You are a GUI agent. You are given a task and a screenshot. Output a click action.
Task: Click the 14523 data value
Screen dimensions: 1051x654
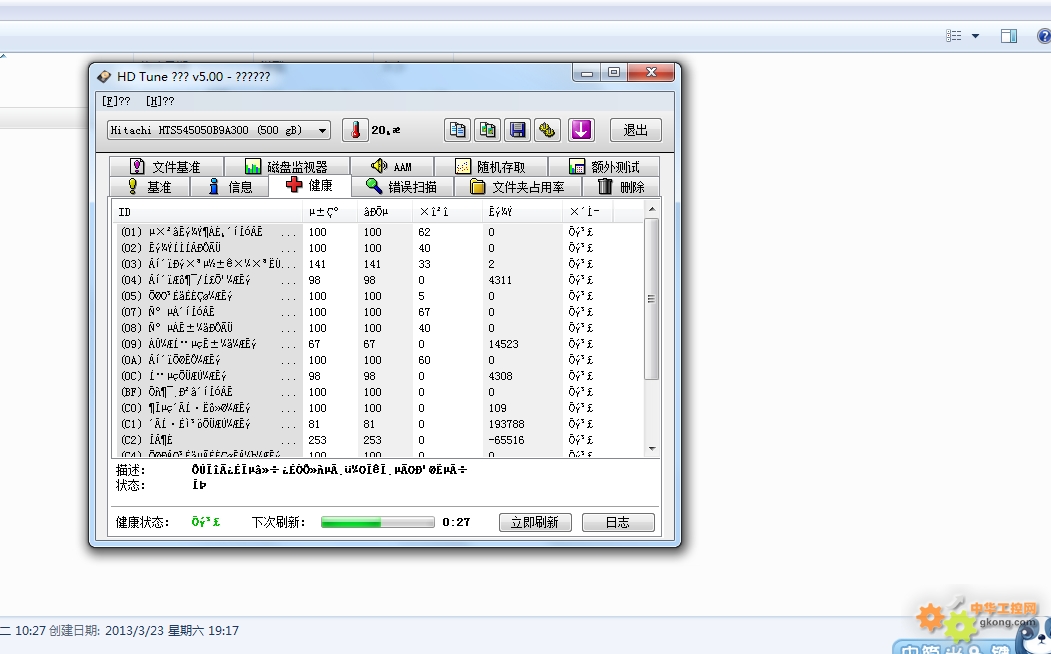click(503, 344)
